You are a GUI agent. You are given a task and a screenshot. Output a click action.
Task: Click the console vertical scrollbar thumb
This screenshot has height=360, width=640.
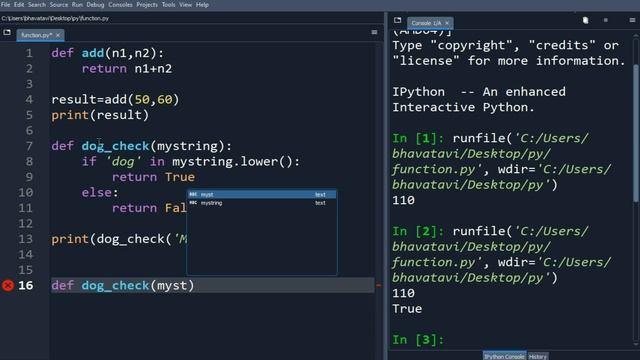(636, 133)
